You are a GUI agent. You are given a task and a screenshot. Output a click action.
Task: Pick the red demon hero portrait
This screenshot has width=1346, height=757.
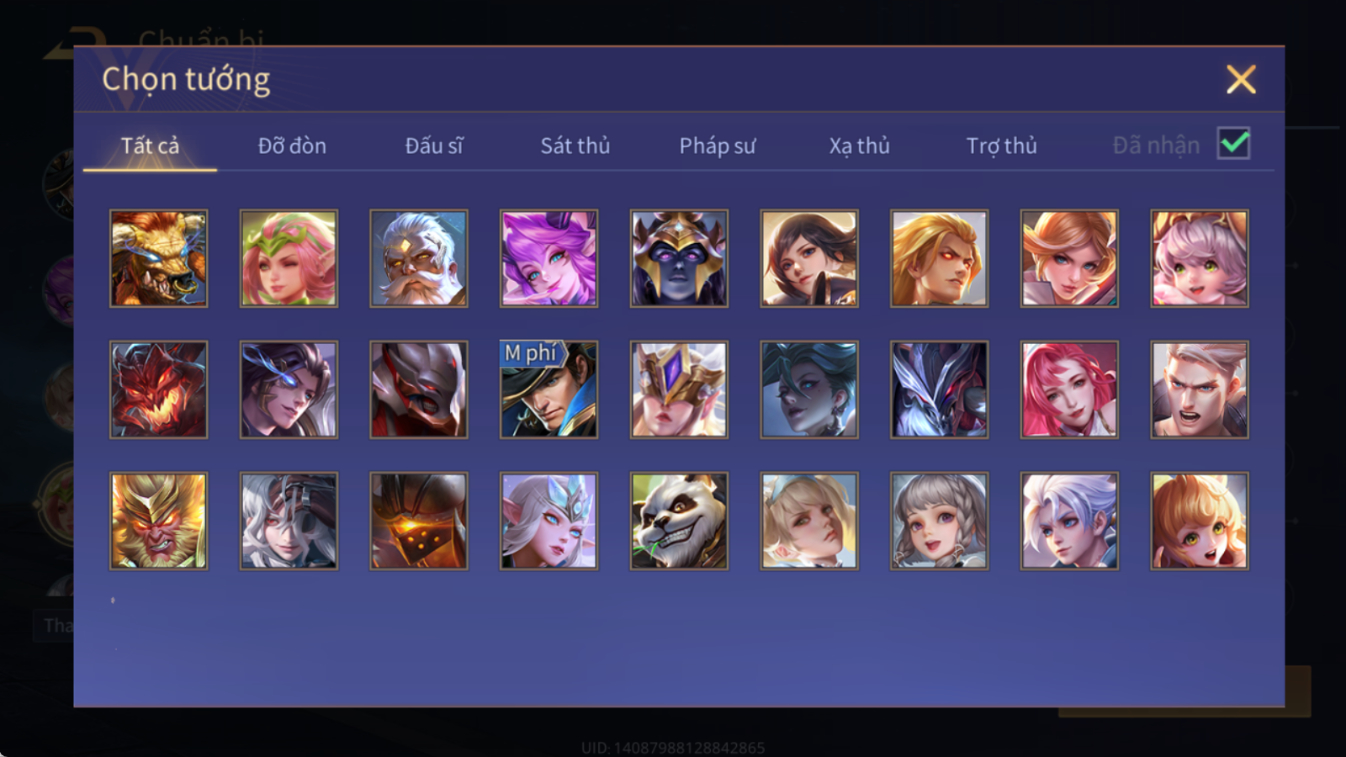pyautogui.click(x=158, y=389)
